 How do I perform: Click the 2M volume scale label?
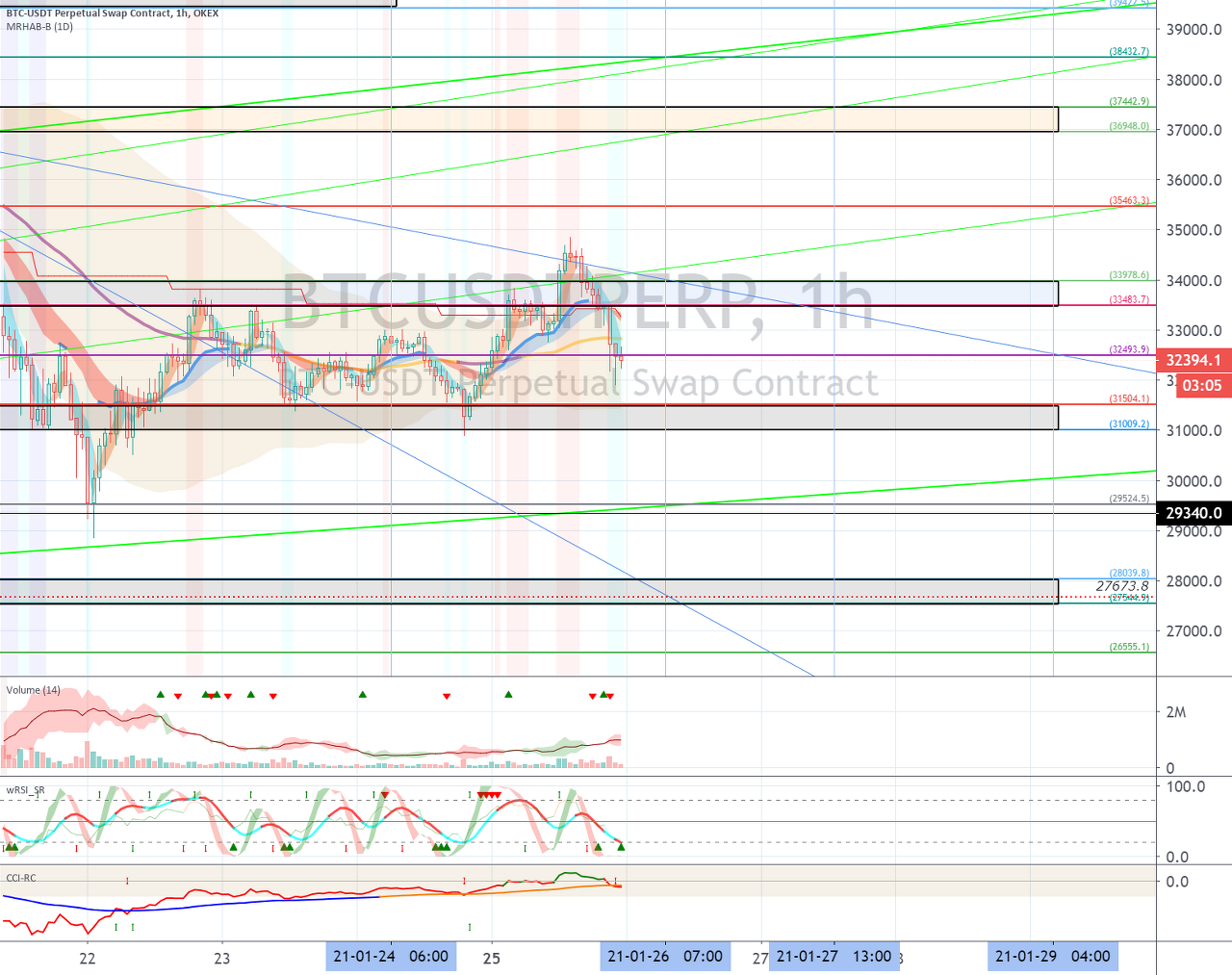coord(1175,712)
